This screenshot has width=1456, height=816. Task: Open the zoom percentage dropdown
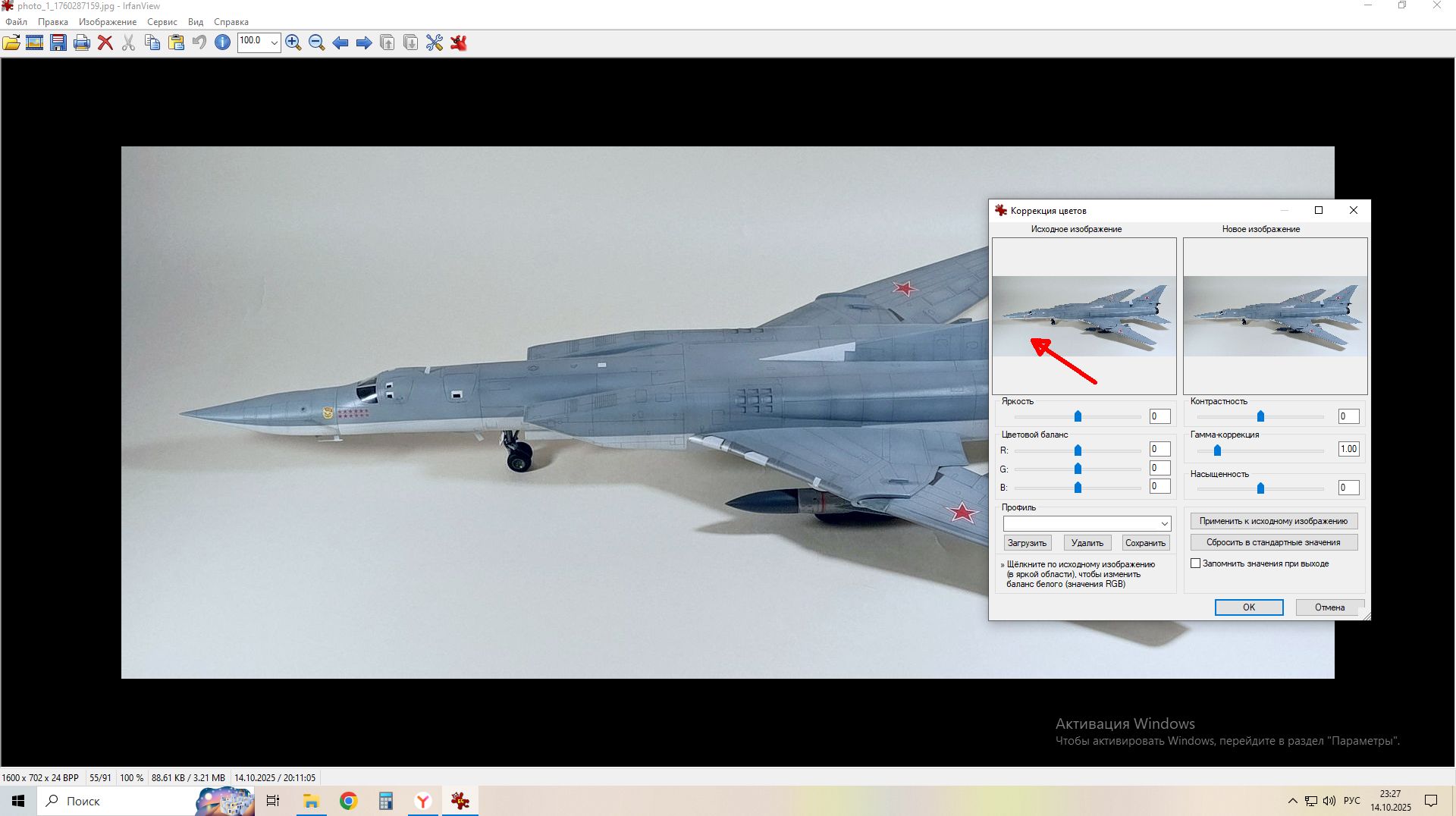[x=274, y=42]
